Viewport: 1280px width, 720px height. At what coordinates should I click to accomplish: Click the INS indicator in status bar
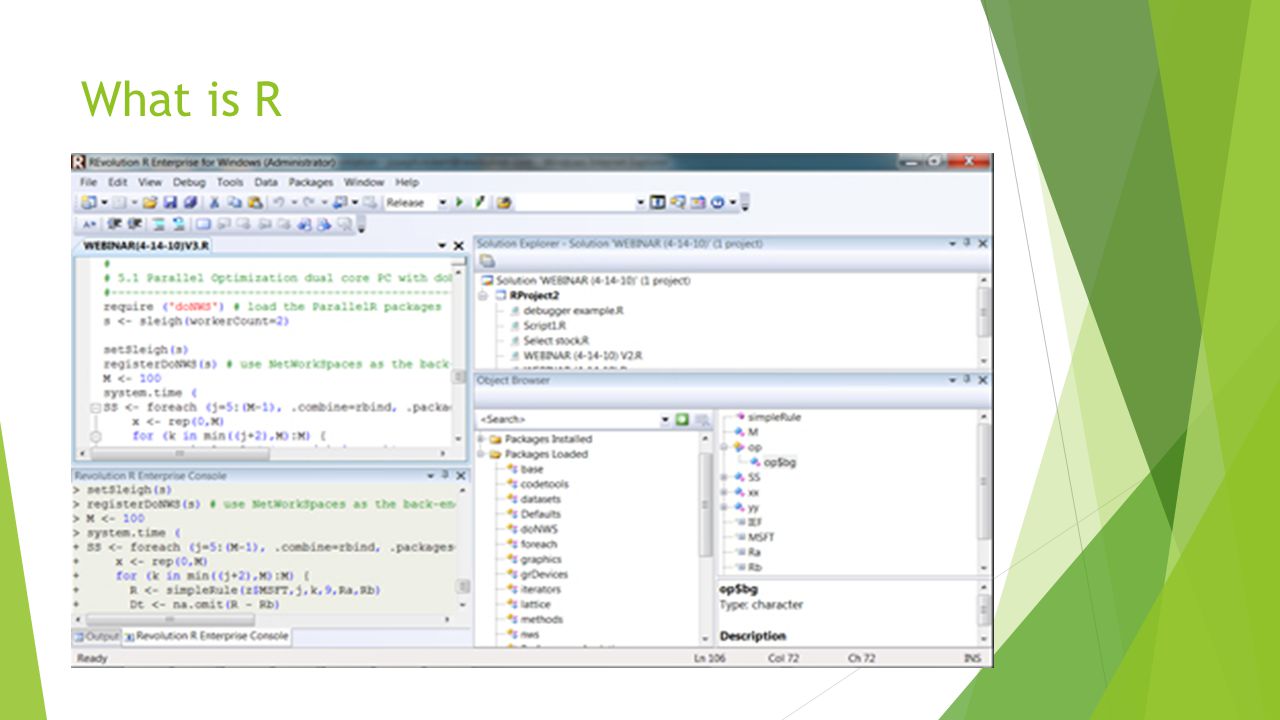coord(972,659)
